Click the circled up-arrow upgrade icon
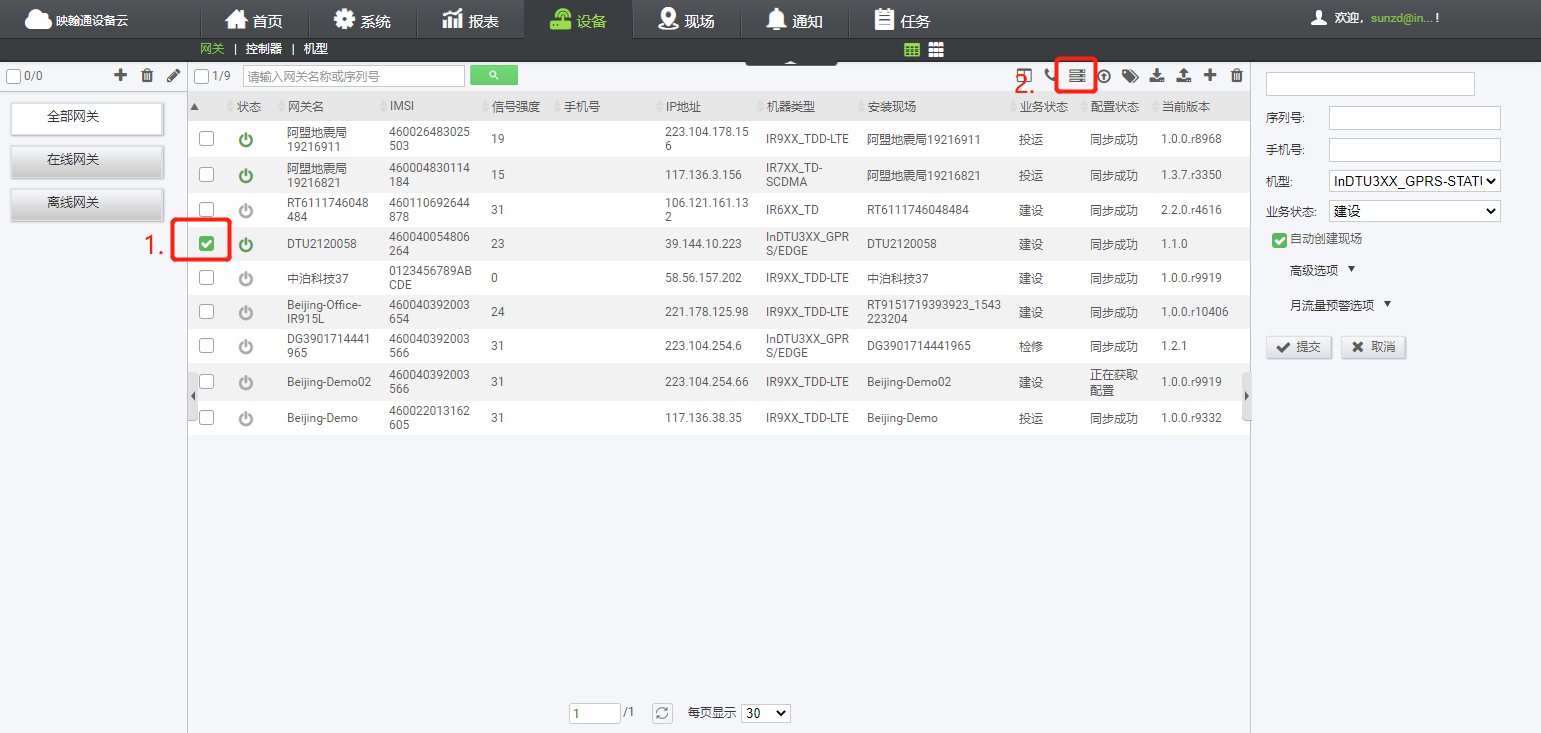The height and width of the screenshot is (733, 1541). (x=1104, y=75)
